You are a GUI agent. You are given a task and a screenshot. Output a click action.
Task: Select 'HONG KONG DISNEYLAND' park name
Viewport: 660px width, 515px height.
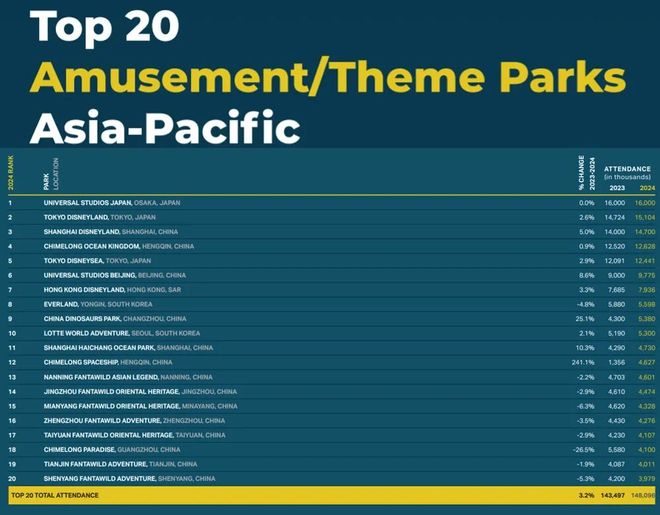coord(84,290)
